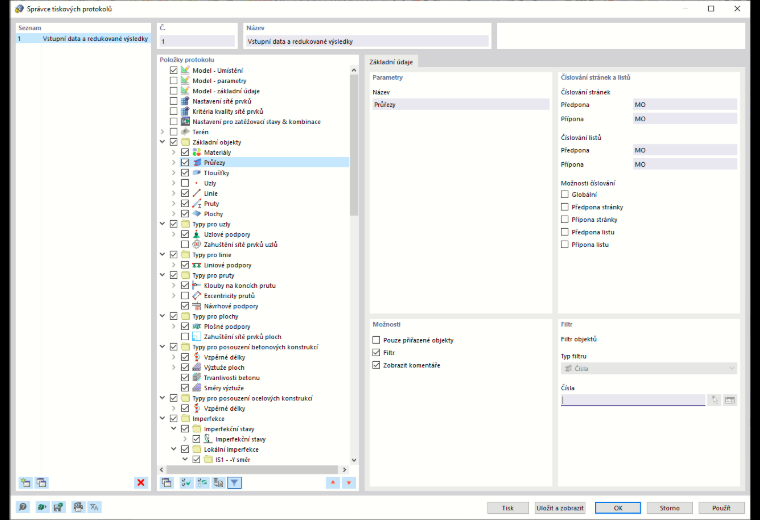Click the Uzlové podpory icon in the tree
Viewport: 760px width, 520px height.
tap(197, 234)
